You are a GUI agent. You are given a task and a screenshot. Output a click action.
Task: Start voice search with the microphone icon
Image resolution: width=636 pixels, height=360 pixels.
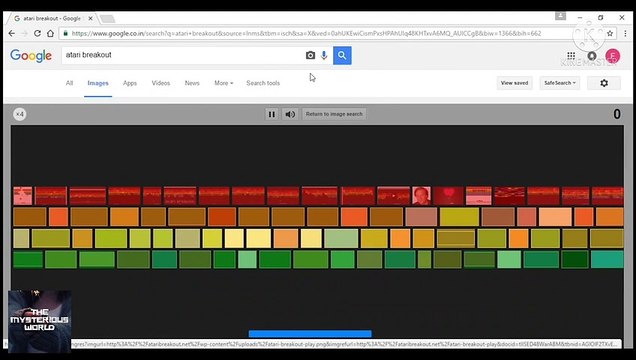324,55
